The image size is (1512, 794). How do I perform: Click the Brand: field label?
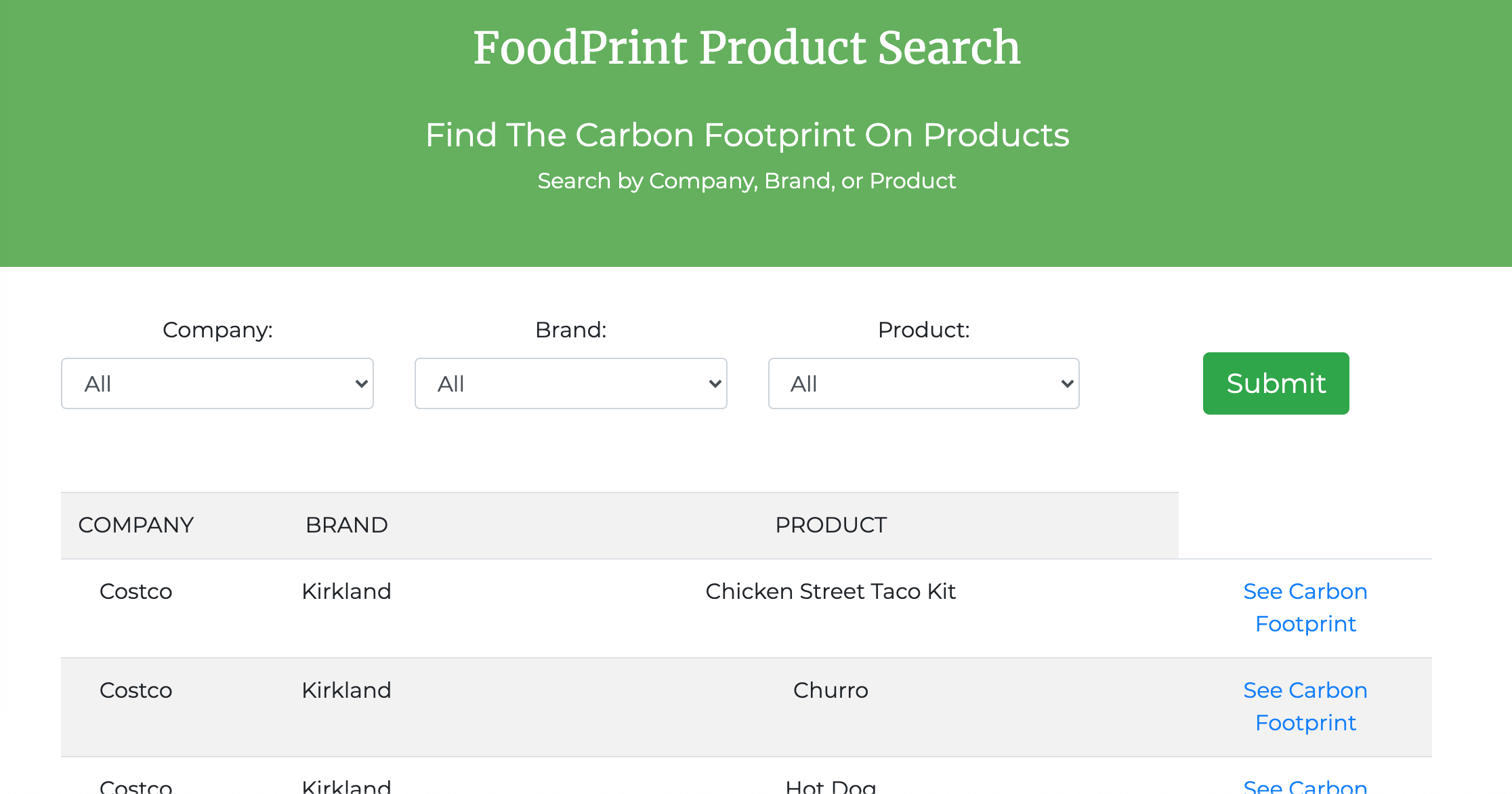coord(570,330)
